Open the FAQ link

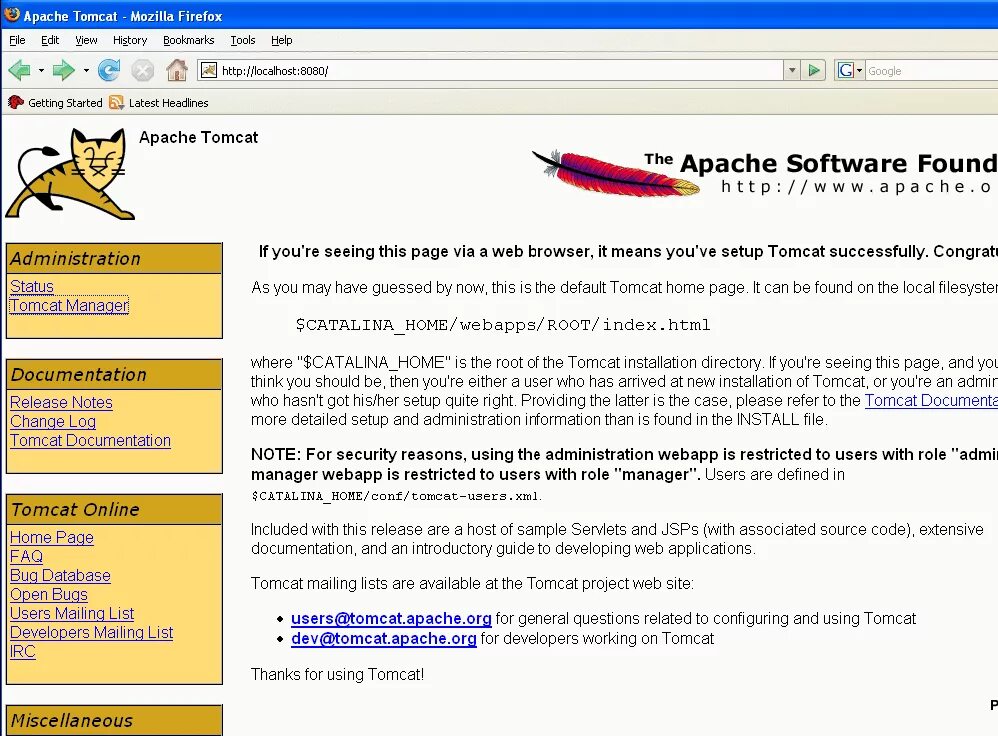(26, 556)
